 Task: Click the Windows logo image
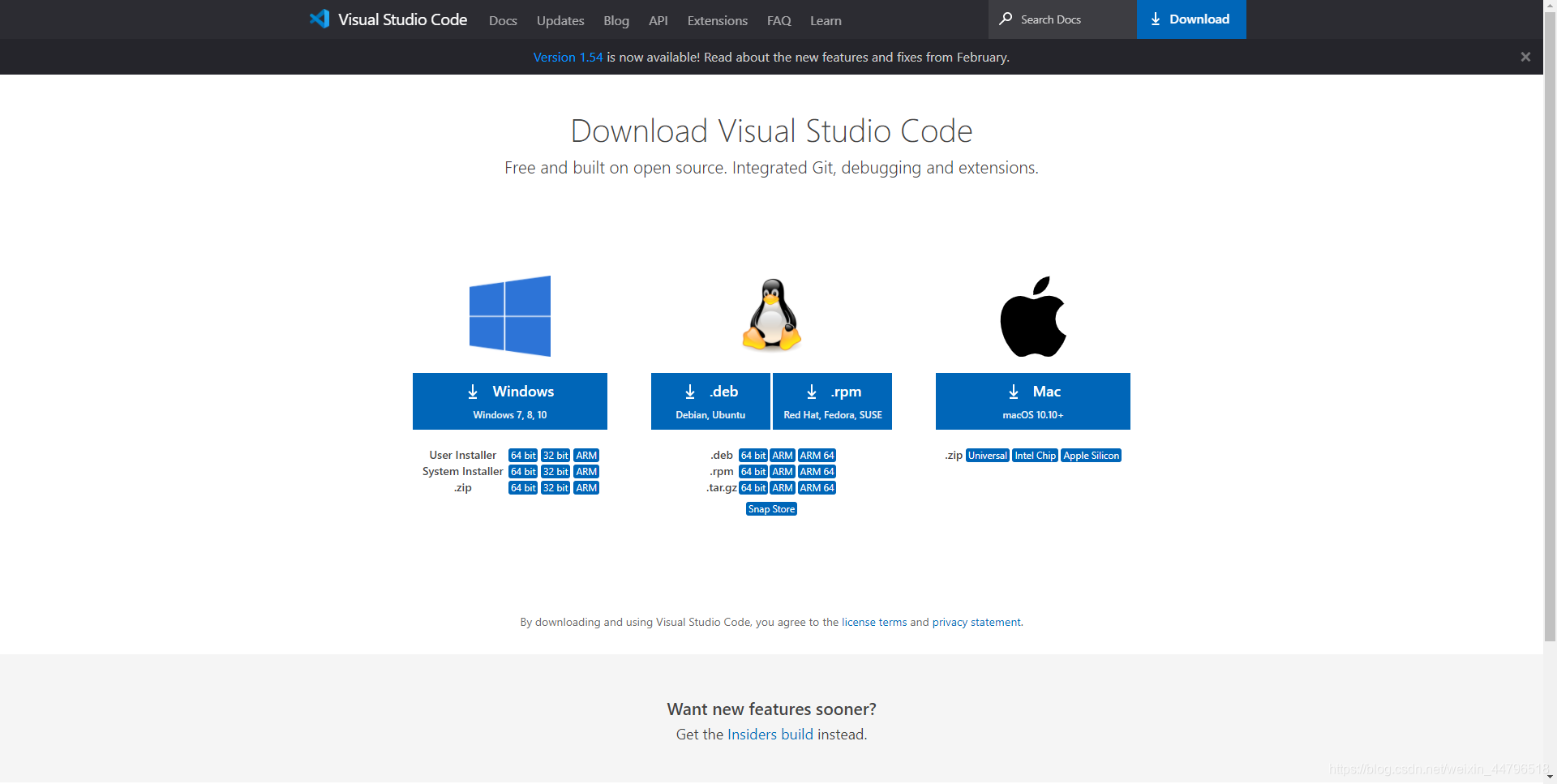(510, 316)
